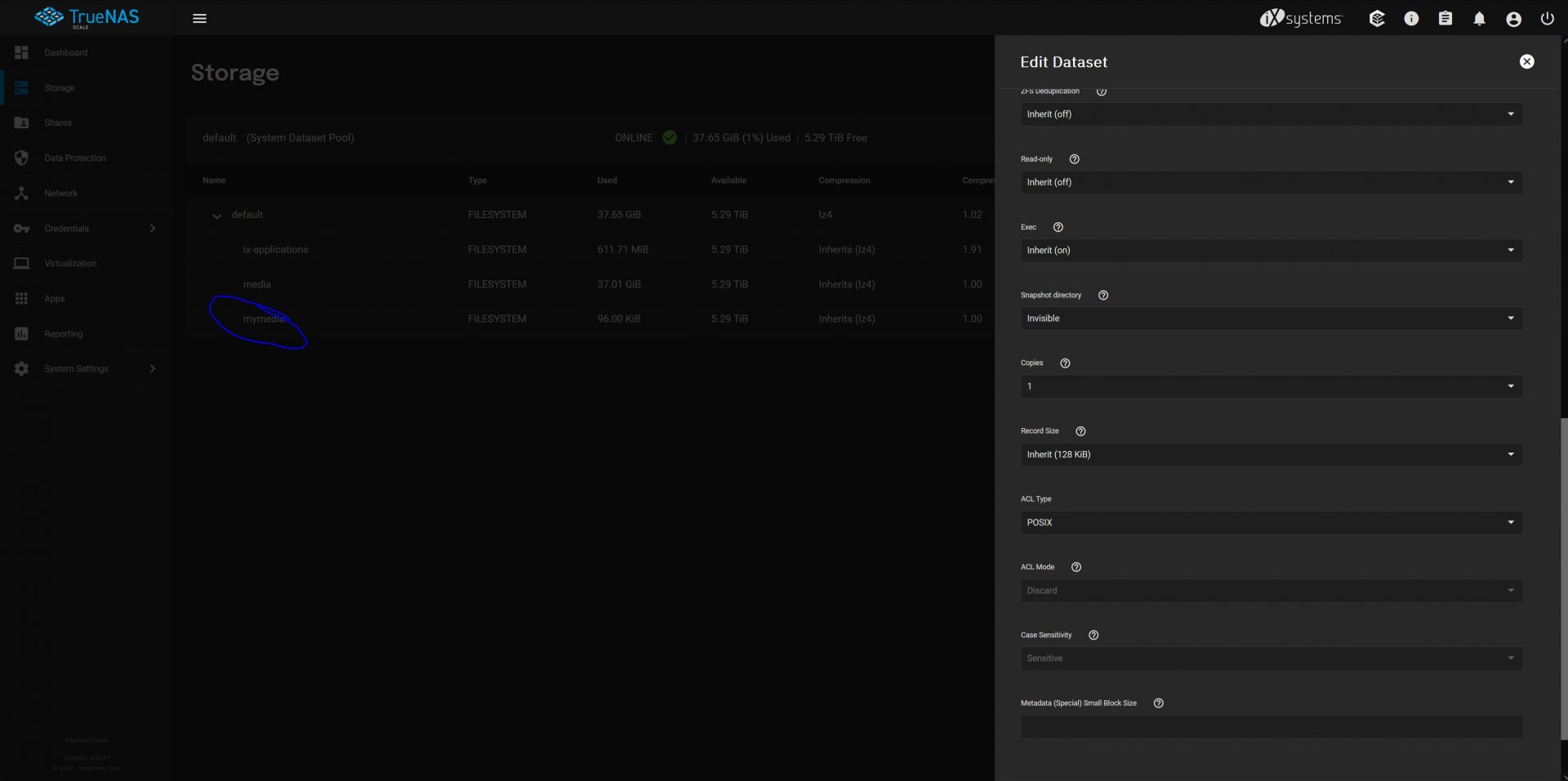Toggle the hamburger sidebar menu

coord(199,18)
